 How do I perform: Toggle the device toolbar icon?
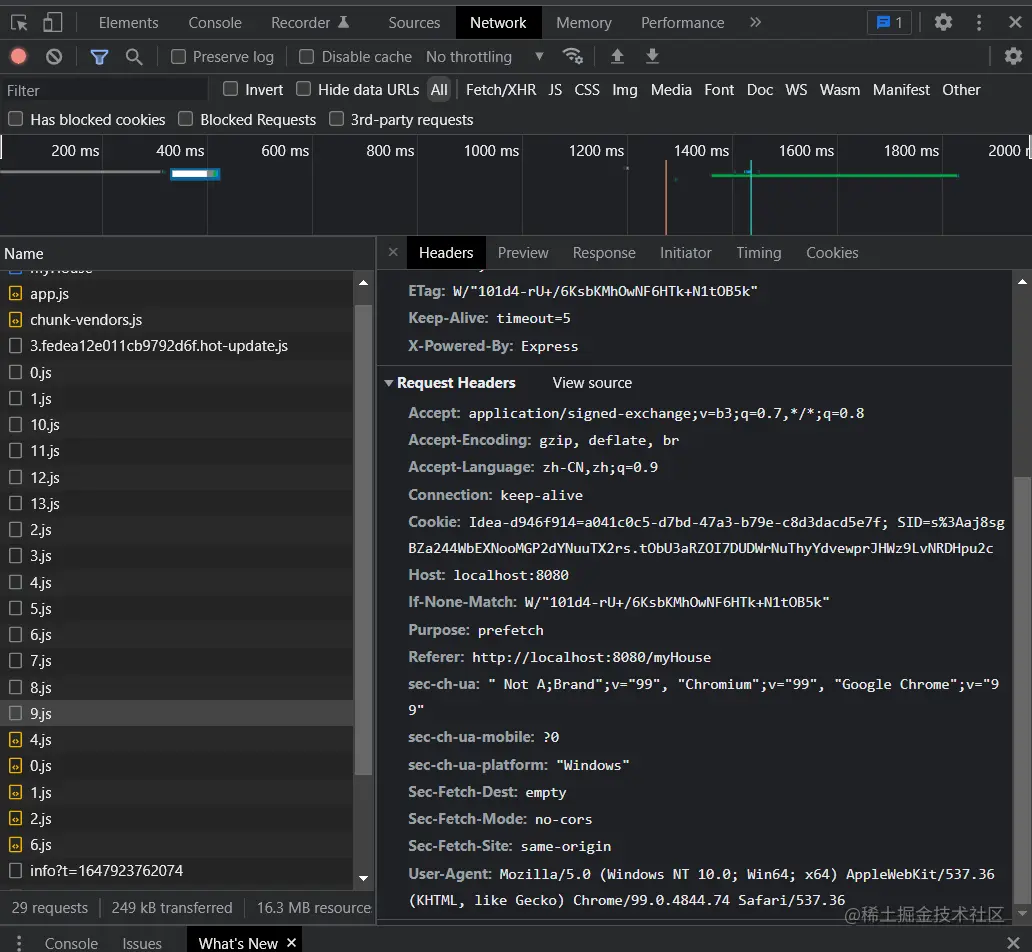click(x=52, y=22)
